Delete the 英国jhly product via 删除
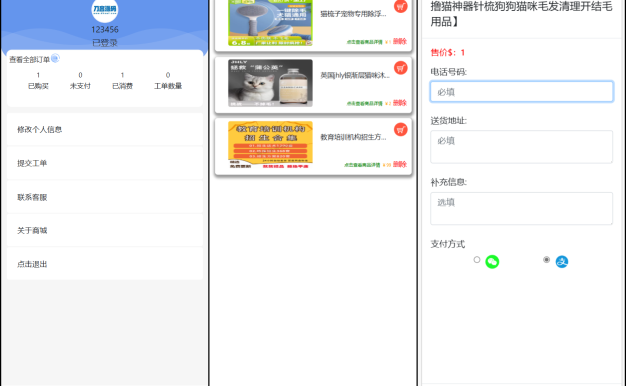The height and width of the screenshot is (386, 626). (x=400, y=103)
